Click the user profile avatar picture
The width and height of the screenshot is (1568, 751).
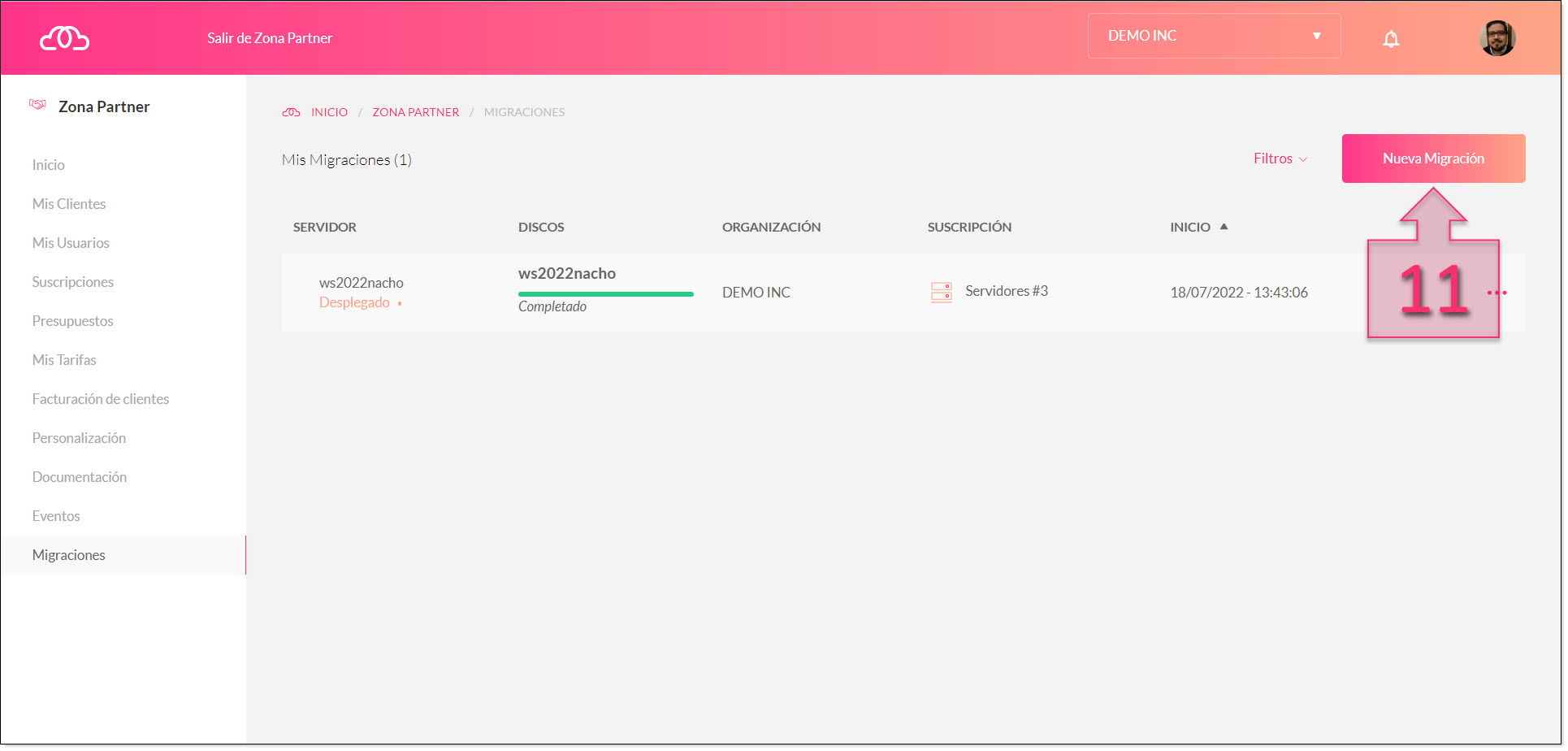pyautogui.click(x=1498, y=37)
